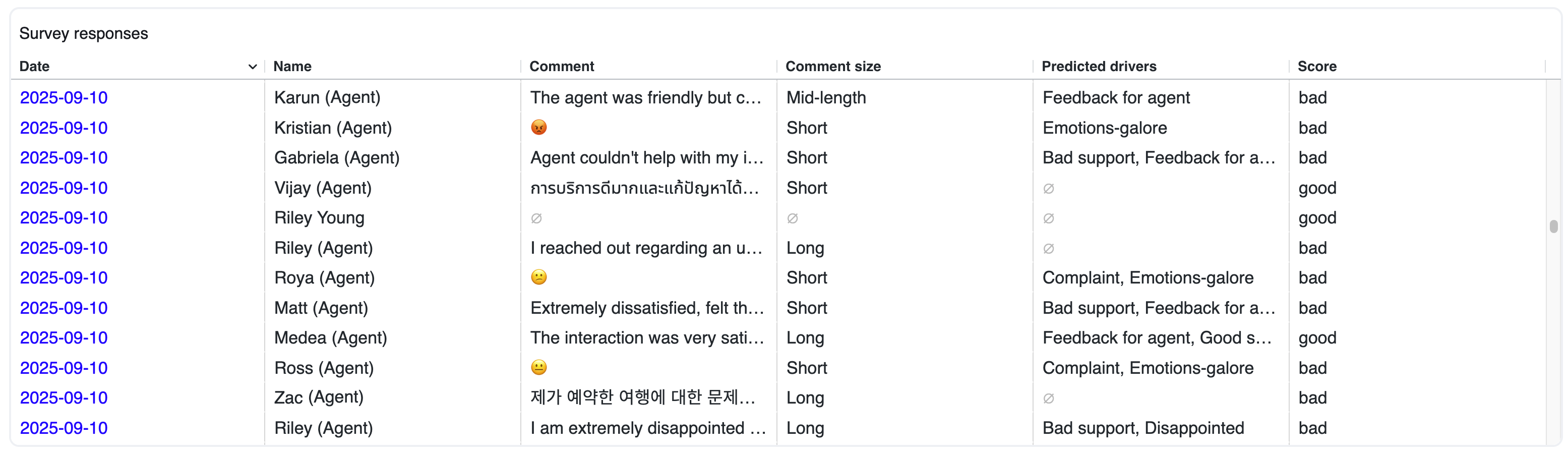This screenshot has height=455, width=1568.
Task: Open the date link in Zac's row
Action: (x=64, y=397)
